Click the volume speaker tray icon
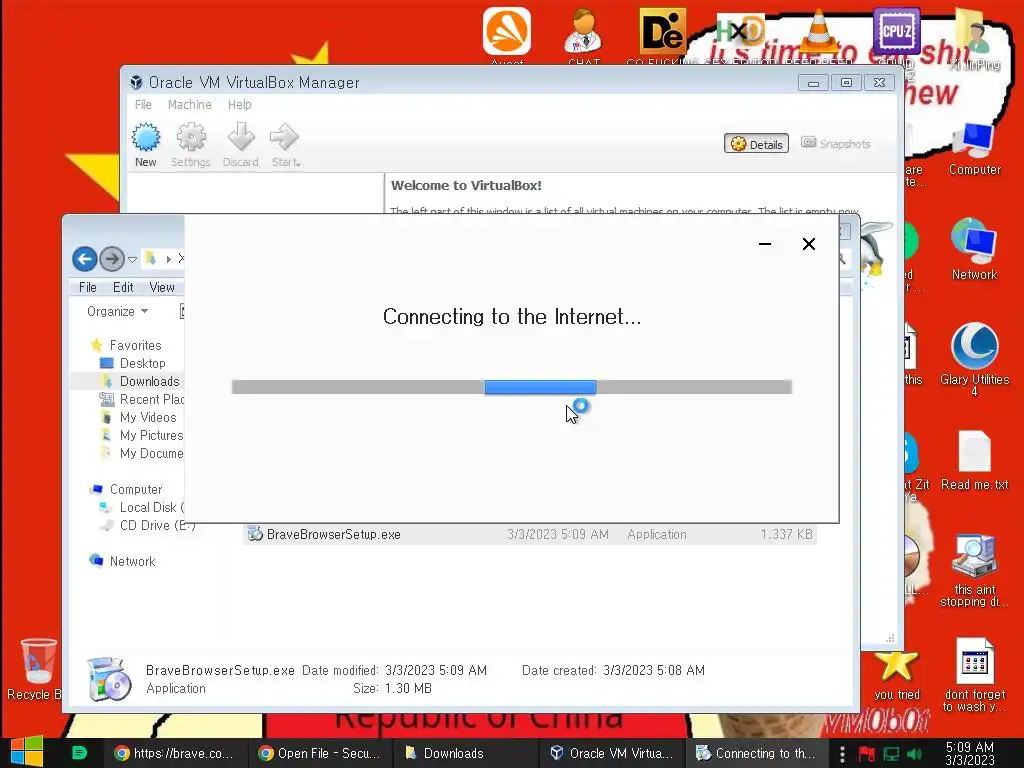The height and width of the screenshot is (768, 1024). pyautogui.click(x=914, y=754)
